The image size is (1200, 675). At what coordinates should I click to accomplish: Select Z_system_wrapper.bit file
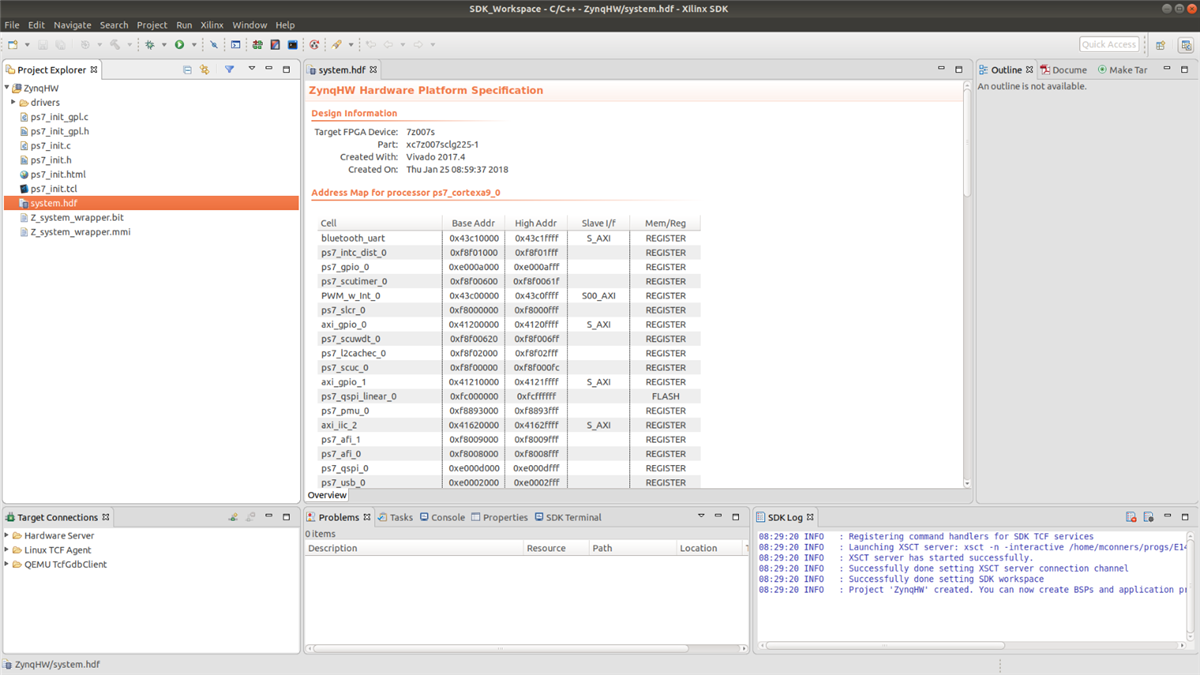(x=76, y=217)
